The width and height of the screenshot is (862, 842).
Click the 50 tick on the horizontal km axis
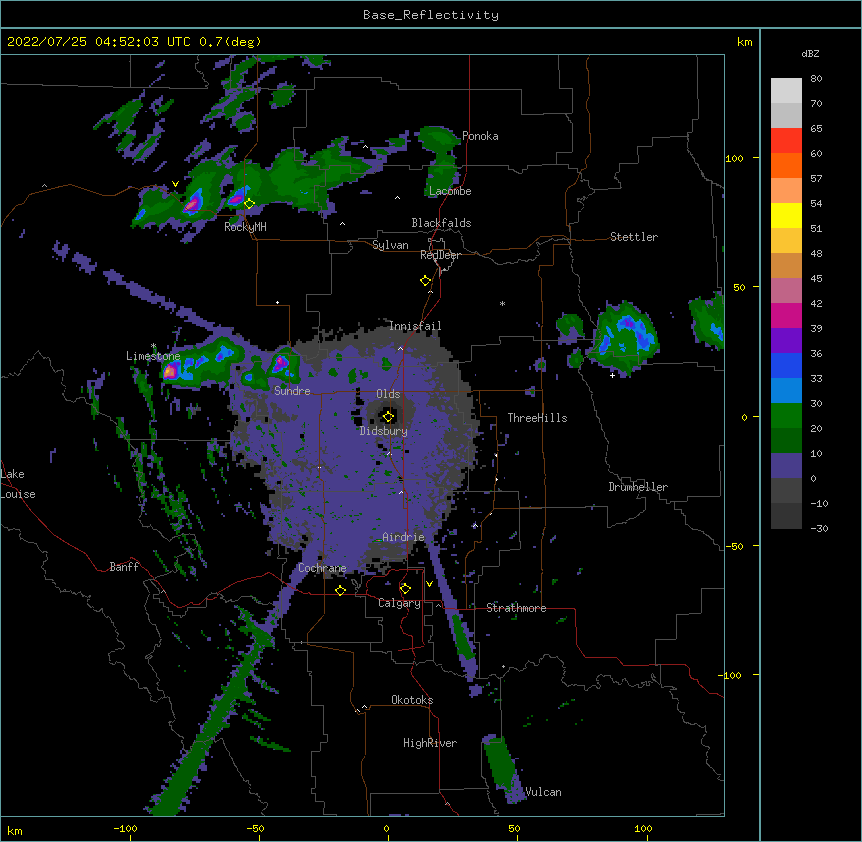click(514, 828)
